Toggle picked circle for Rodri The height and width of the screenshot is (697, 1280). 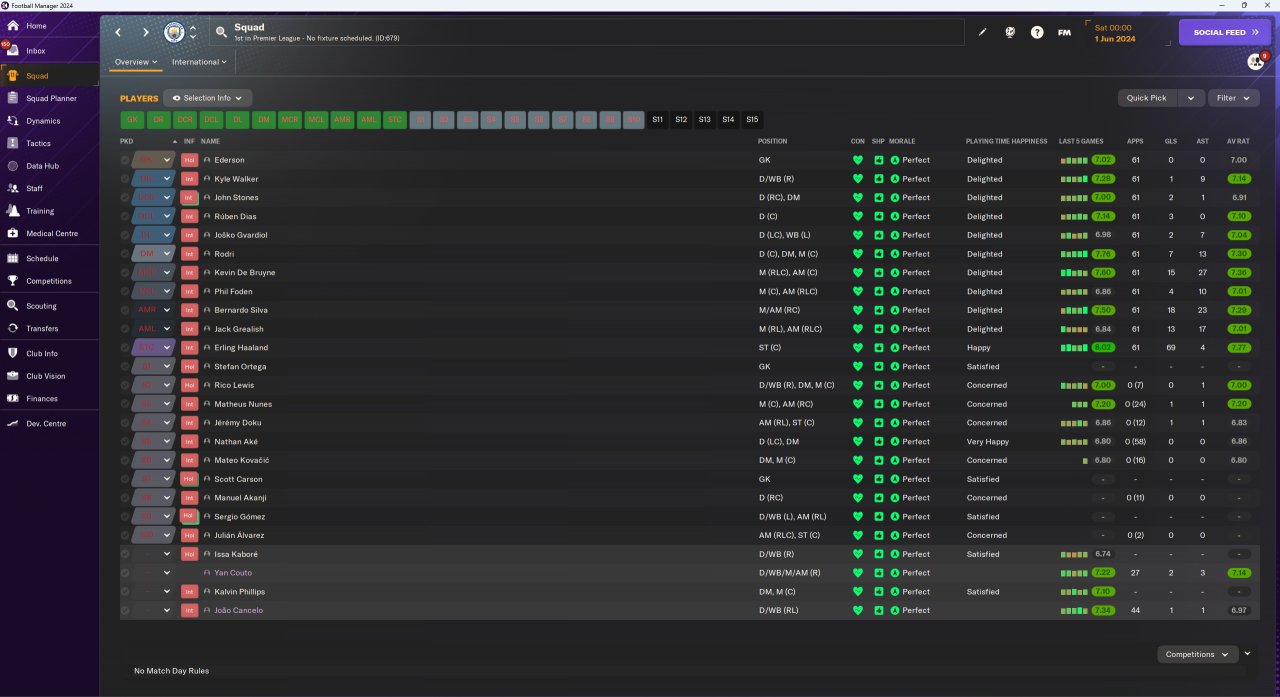[125, 254]
